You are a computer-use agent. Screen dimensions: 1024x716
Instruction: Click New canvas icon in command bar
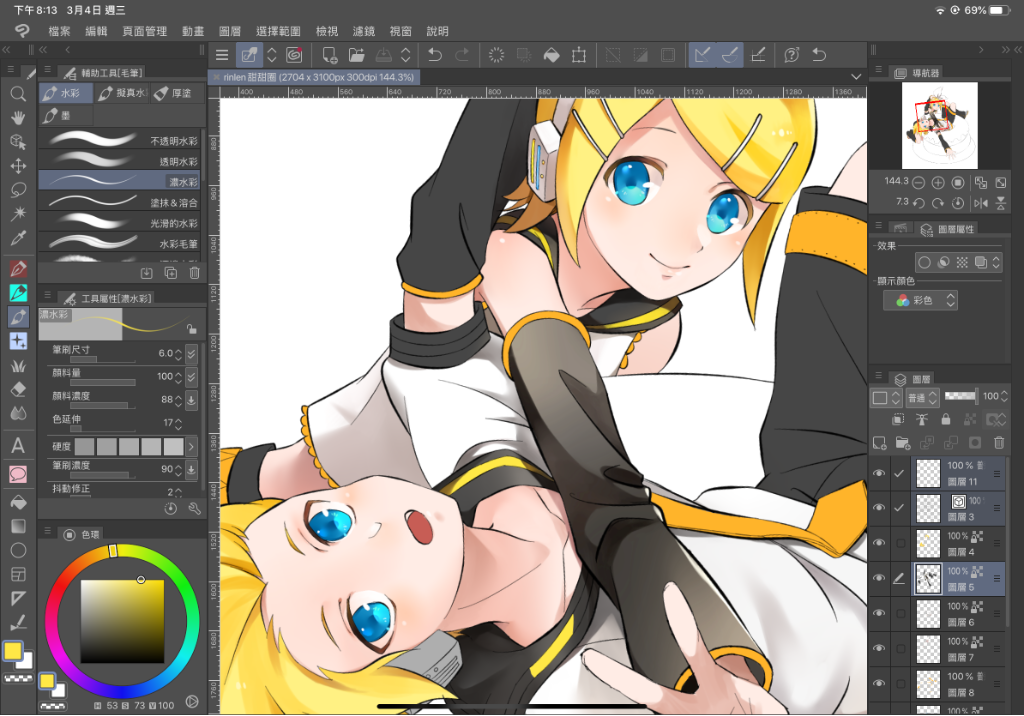(329, 55)
